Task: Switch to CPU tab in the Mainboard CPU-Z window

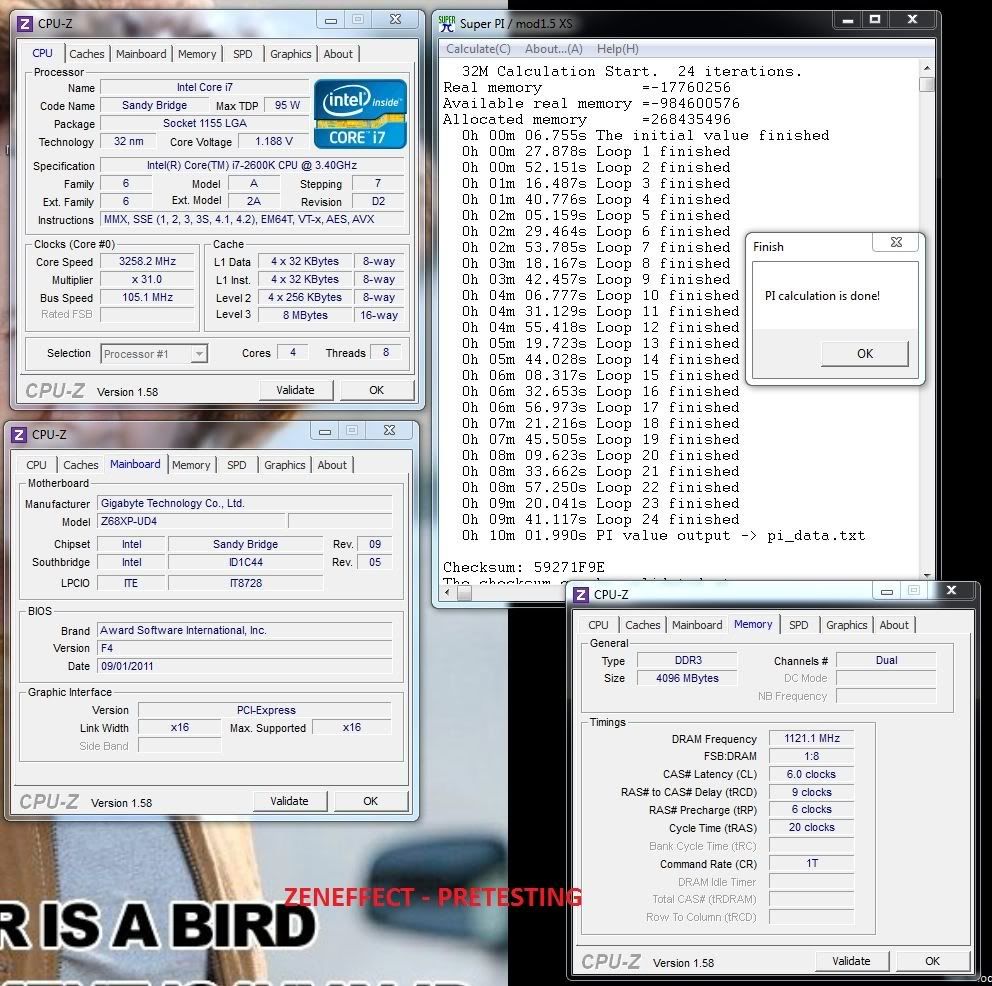Action: 36,465
